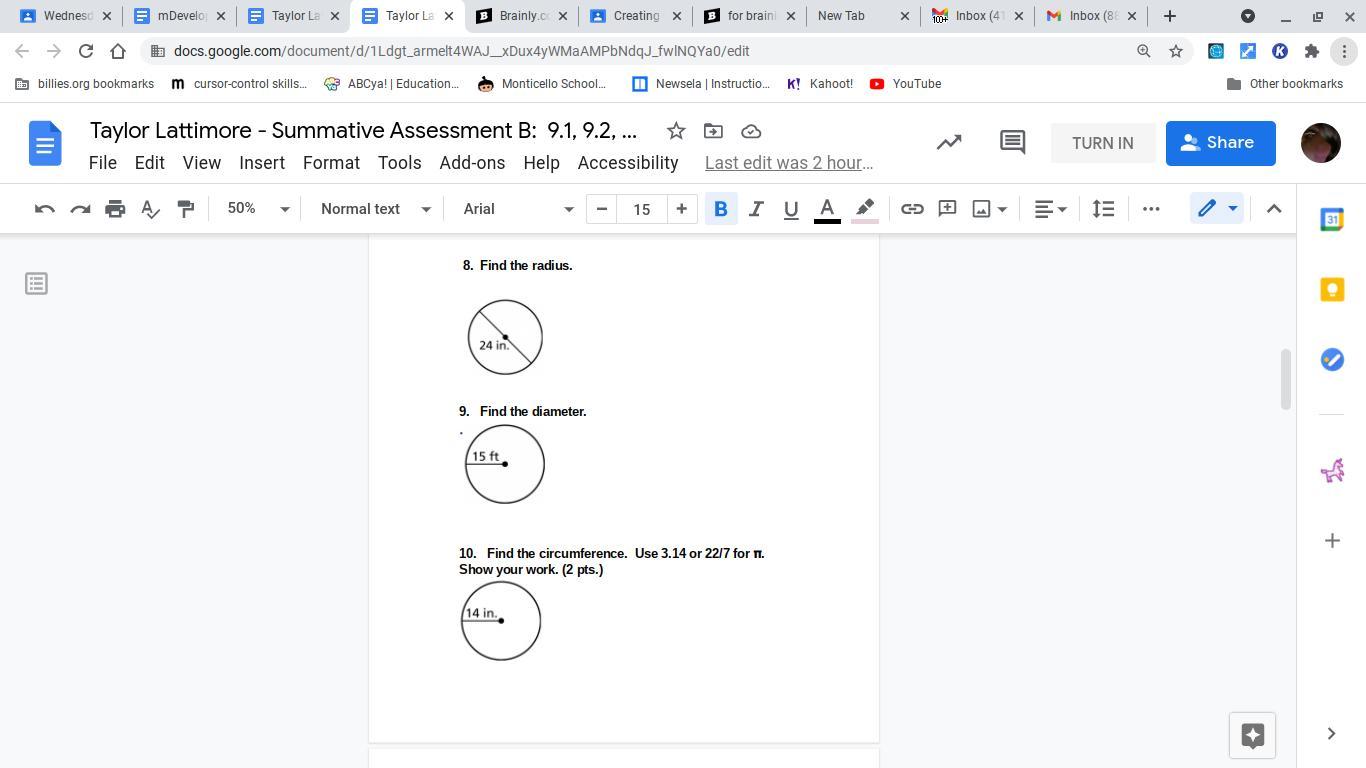Open comment history
Viewport: 1366px width, 768px height.
(1012, 143)
